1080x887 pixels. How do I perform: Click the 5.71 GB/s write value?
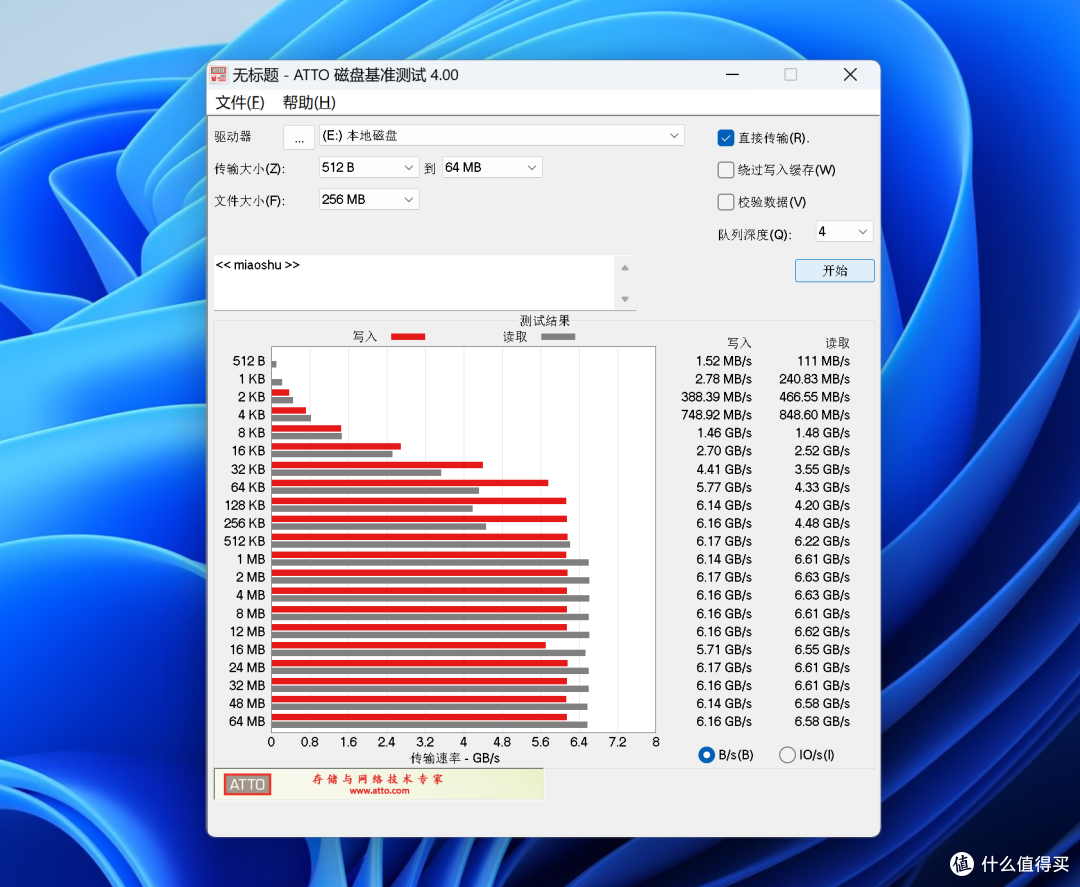724,649
